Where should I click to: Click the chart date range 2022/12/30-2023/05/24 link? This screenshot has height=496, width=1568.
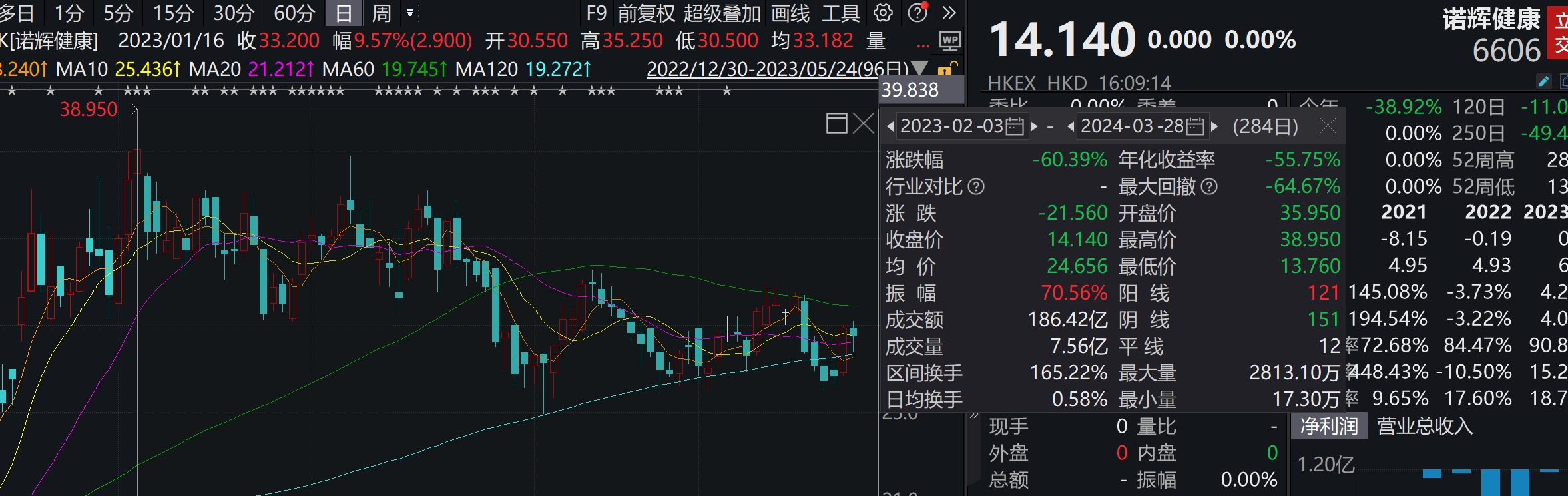click(778, 69)
